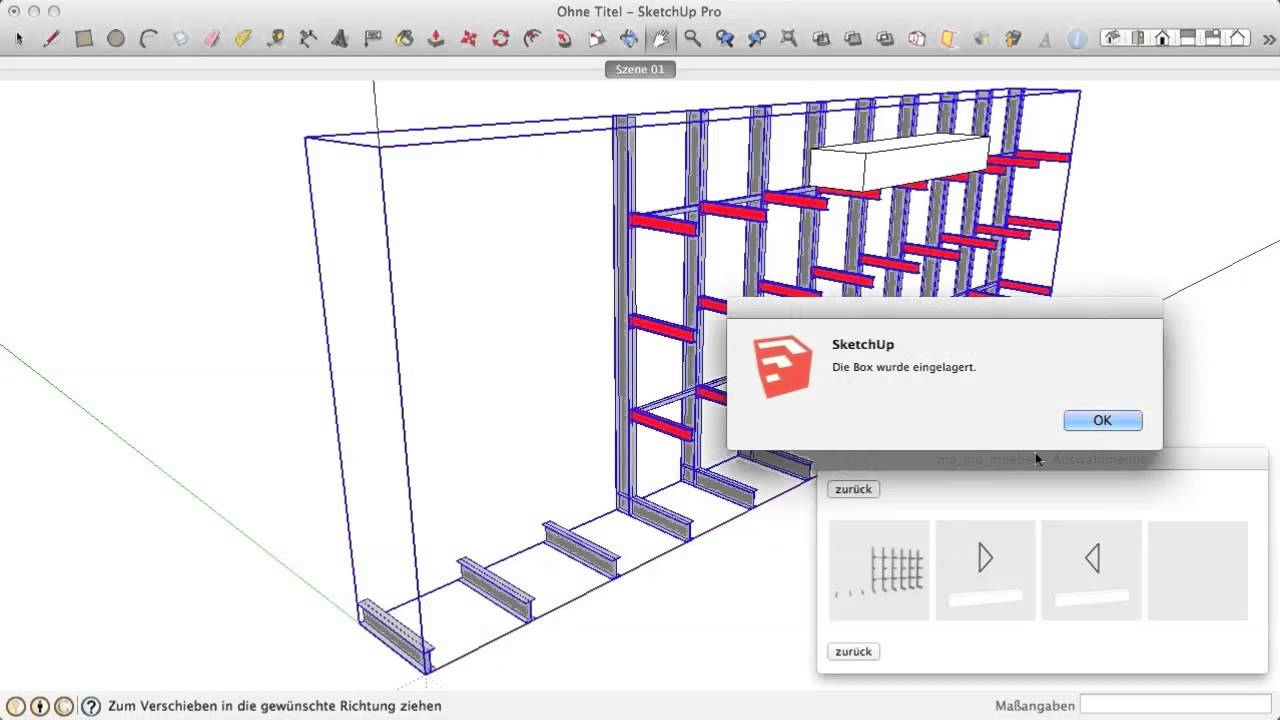Select the Zoom magnifier tool
The image size is (1280, 720).
click(692, 39)
